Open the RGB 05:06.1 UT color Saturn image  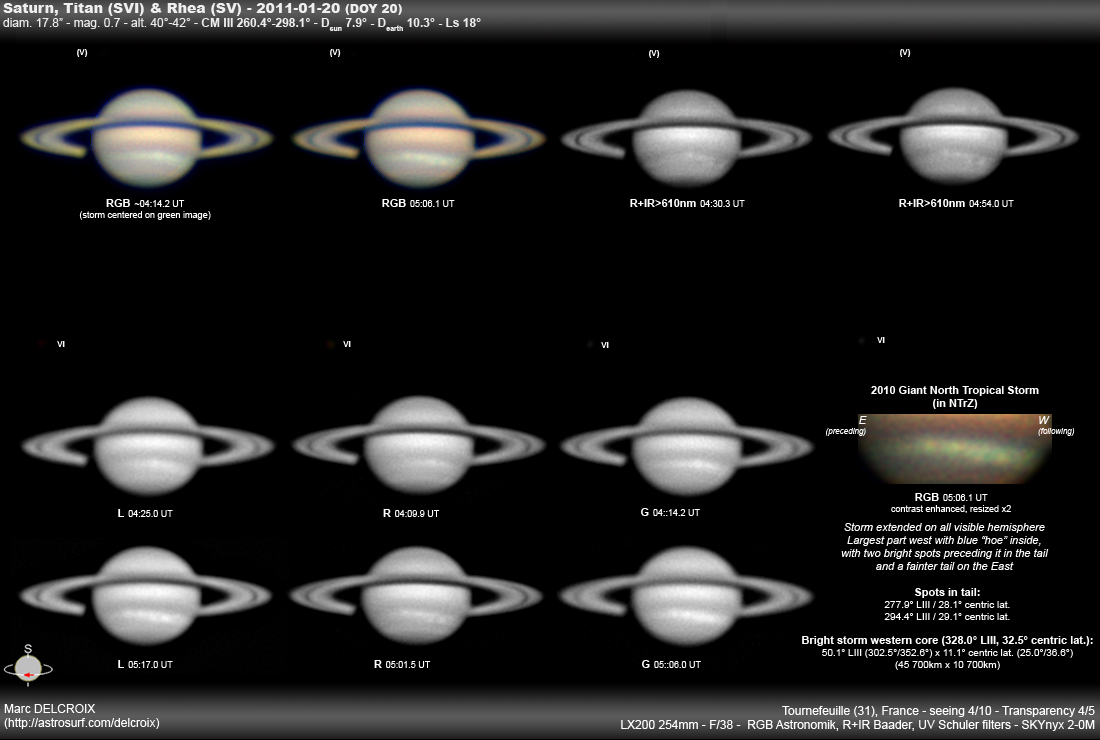[x=419, y=138]
